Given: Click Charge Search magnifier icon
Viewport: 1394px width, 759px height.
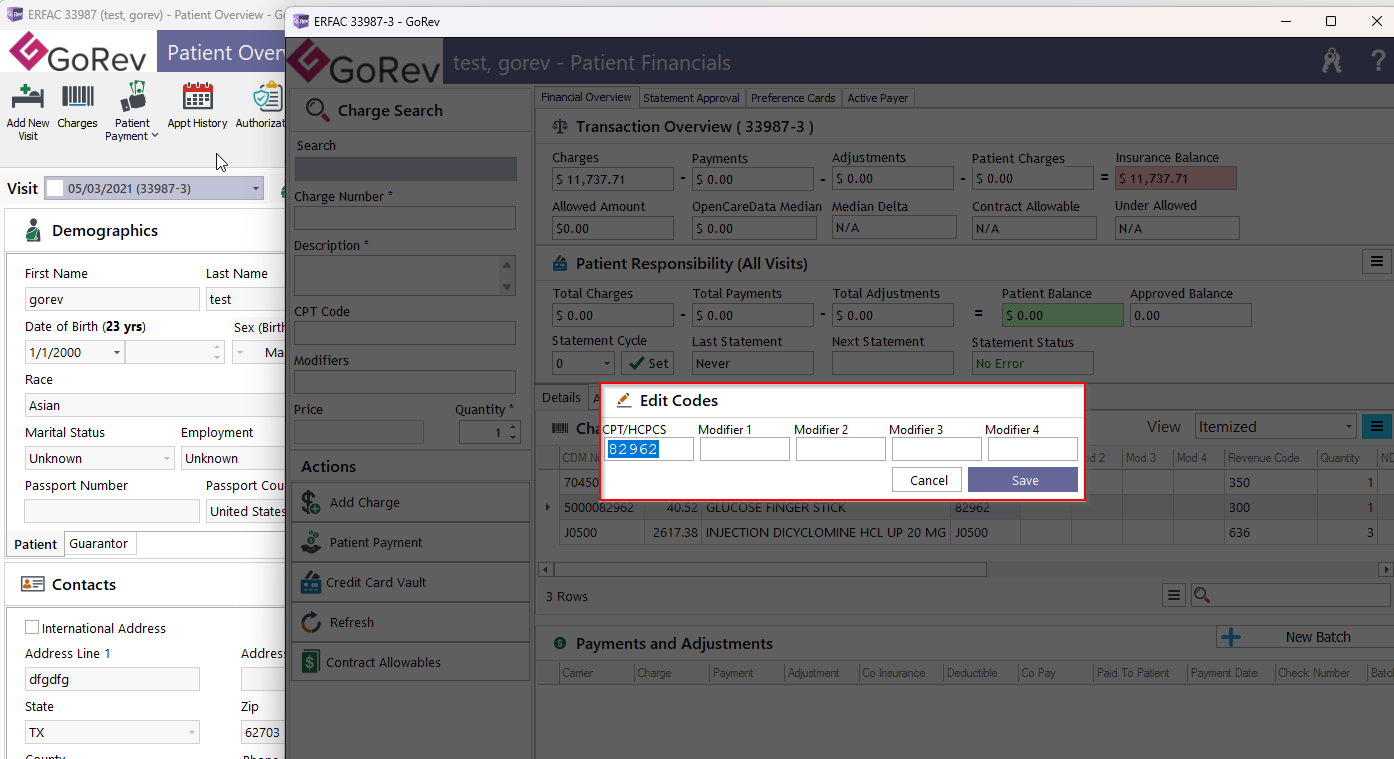Looking at the screenshot, I should click(x=318, y=110).
